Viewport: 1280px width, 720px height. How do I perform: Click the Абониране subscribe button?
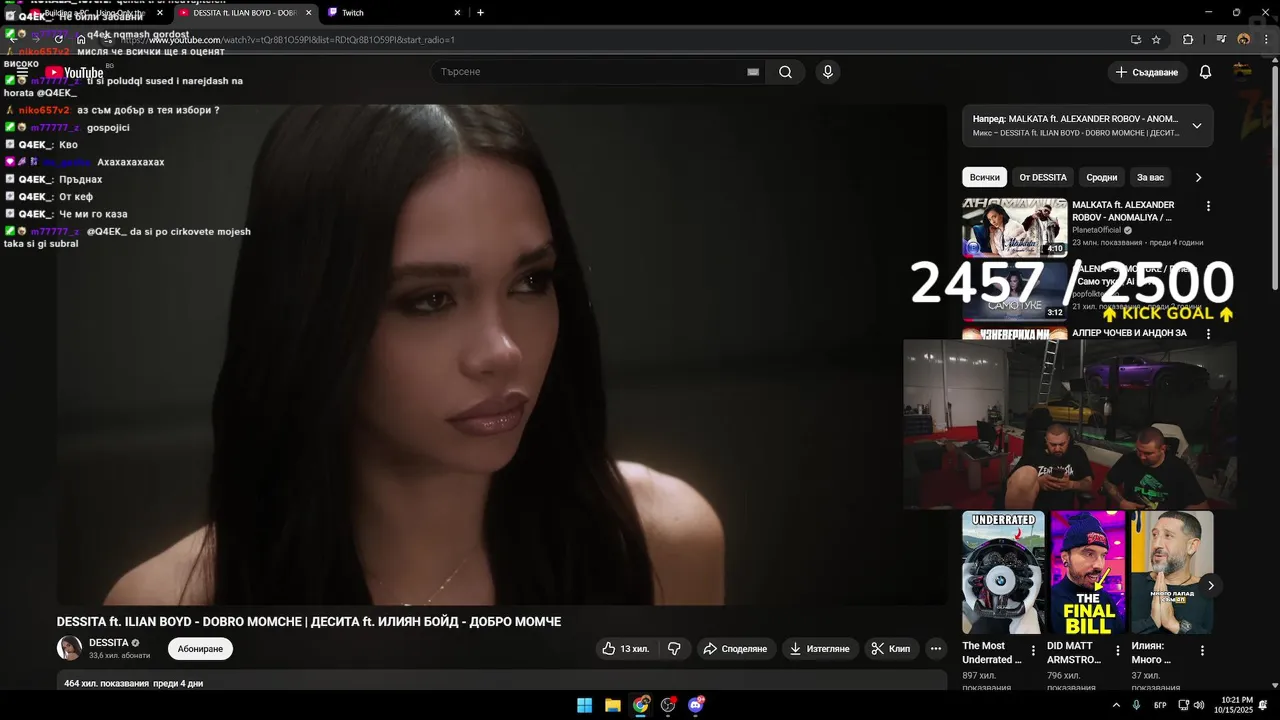click(200, 649)
